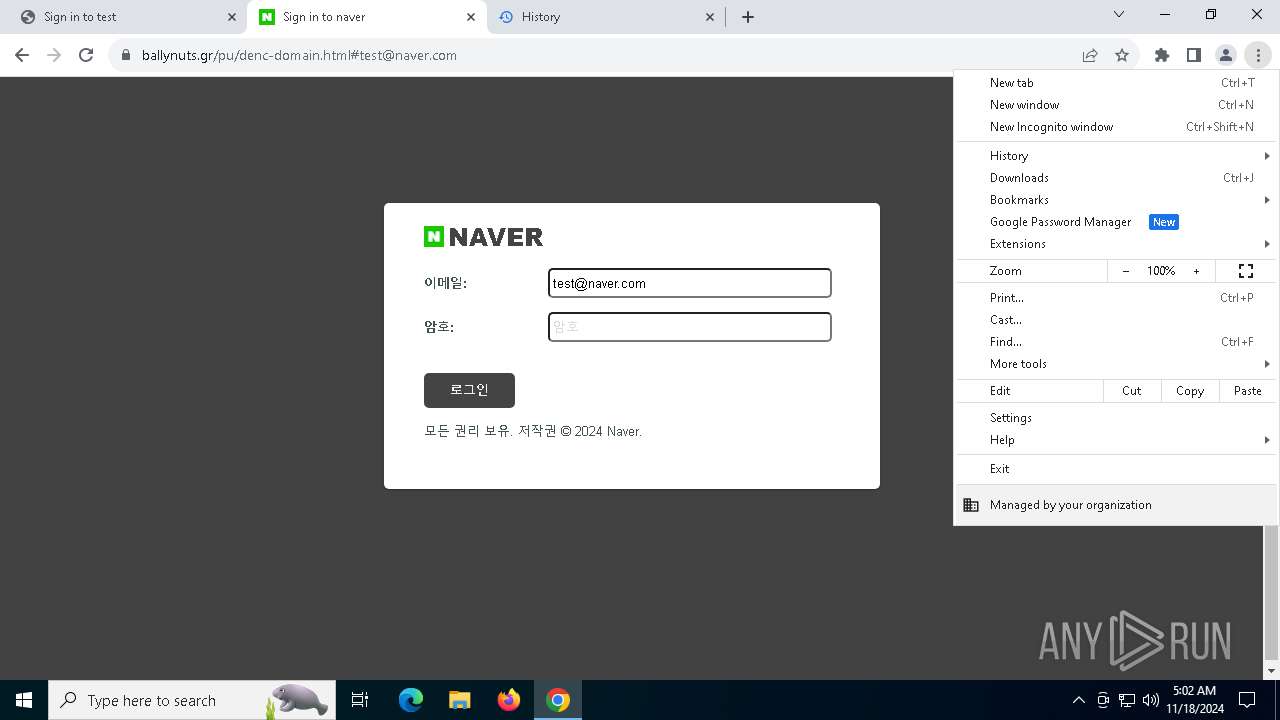Viewport: 1280px width, 720px height.
Task: Close the 'Sign in to naver' tab
Action: tap(471, 17)
